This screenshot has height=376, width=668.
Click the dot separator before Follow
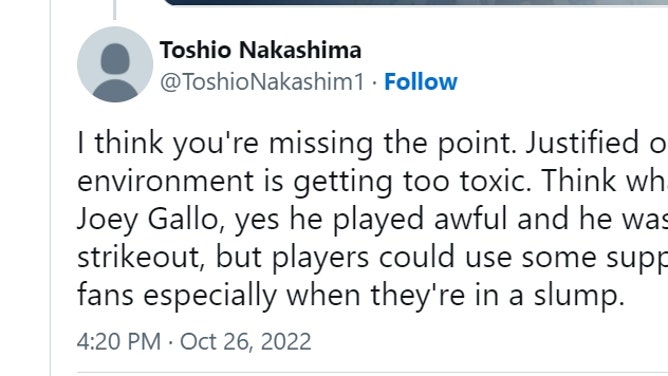tap(374, 82)
